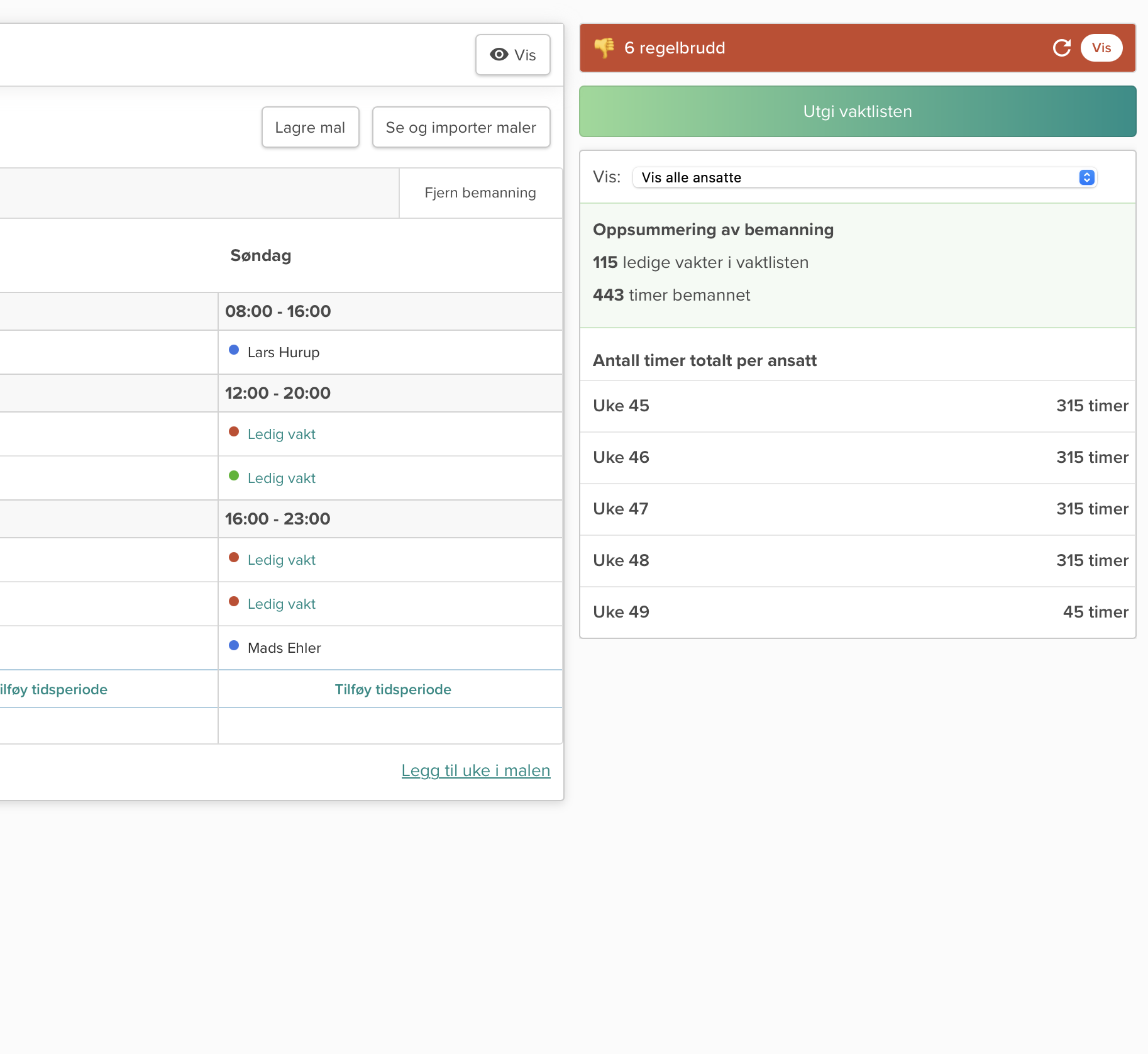The image size is (1148, 1054).
Task: Open the Vis alle ansatte dropdown
Action: click(864, 177)
